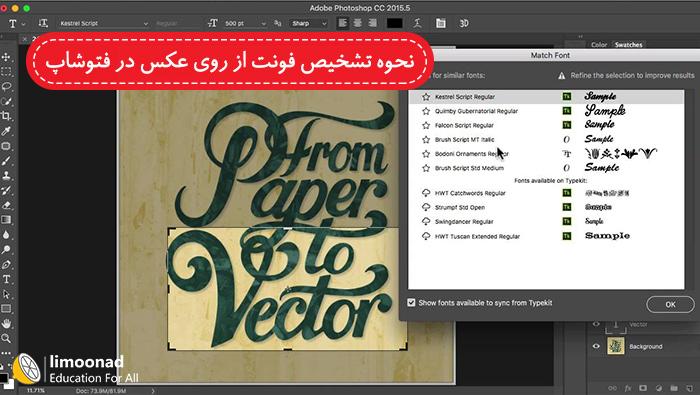Favorite Brush Script Std Medium with star
The height and width of the screenshot is (395, 700).
426,168
